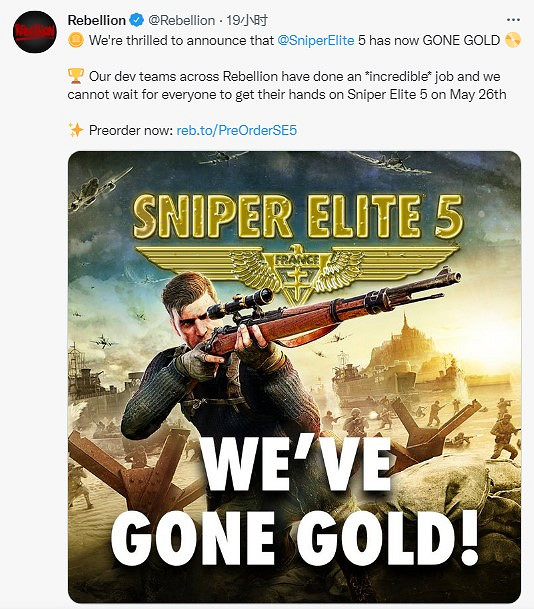534x609 pixels.
Task: Open the @SniperElite mention link
Action: tap(316, 40)
